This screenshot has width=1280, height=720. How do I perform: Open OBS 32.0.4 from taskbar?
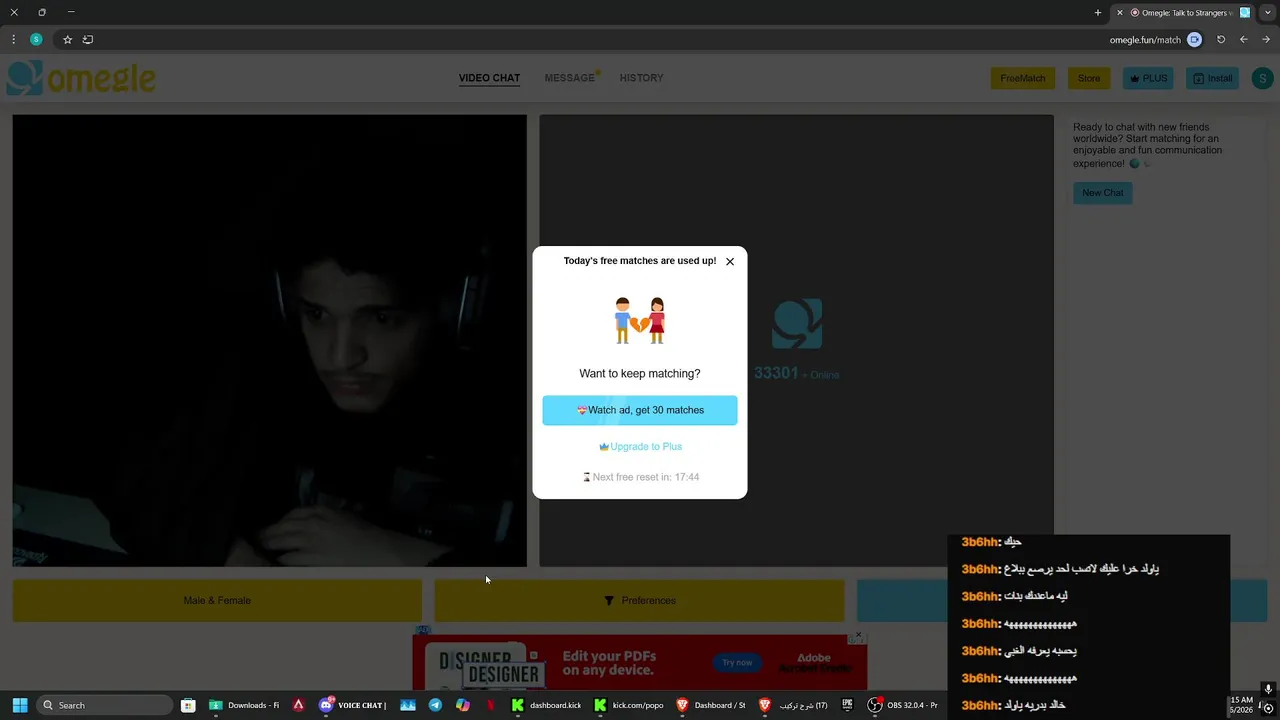(903, 705)
